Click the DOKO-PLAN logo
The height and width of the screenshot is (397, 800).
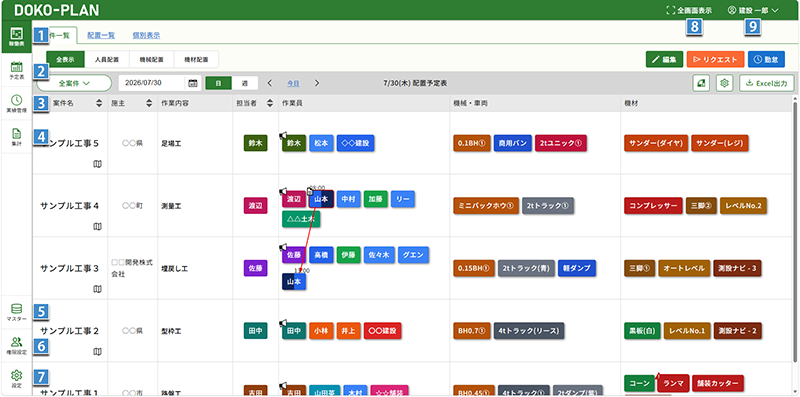57,10
